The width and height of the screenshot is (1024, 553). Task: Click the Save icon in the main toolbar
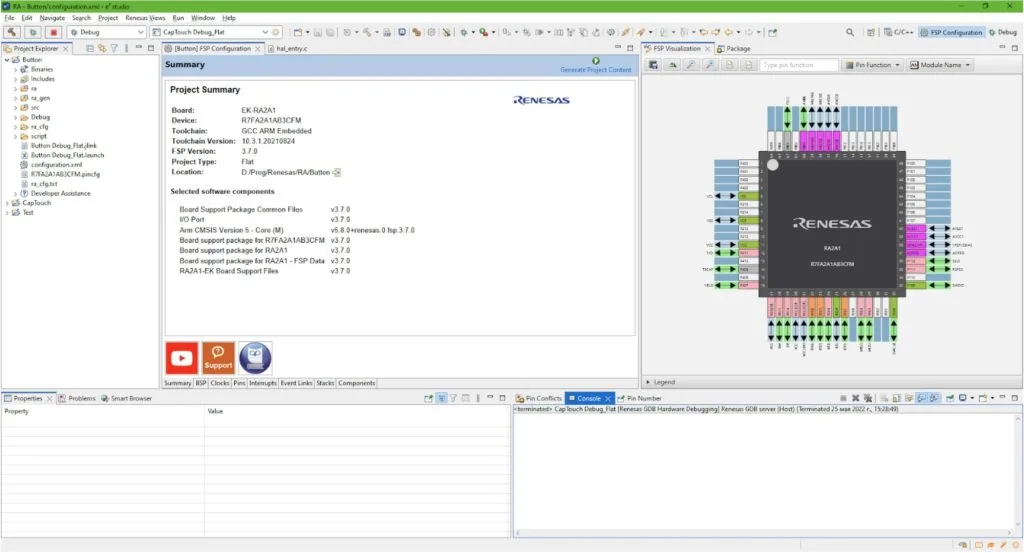(x=318, y=32)
